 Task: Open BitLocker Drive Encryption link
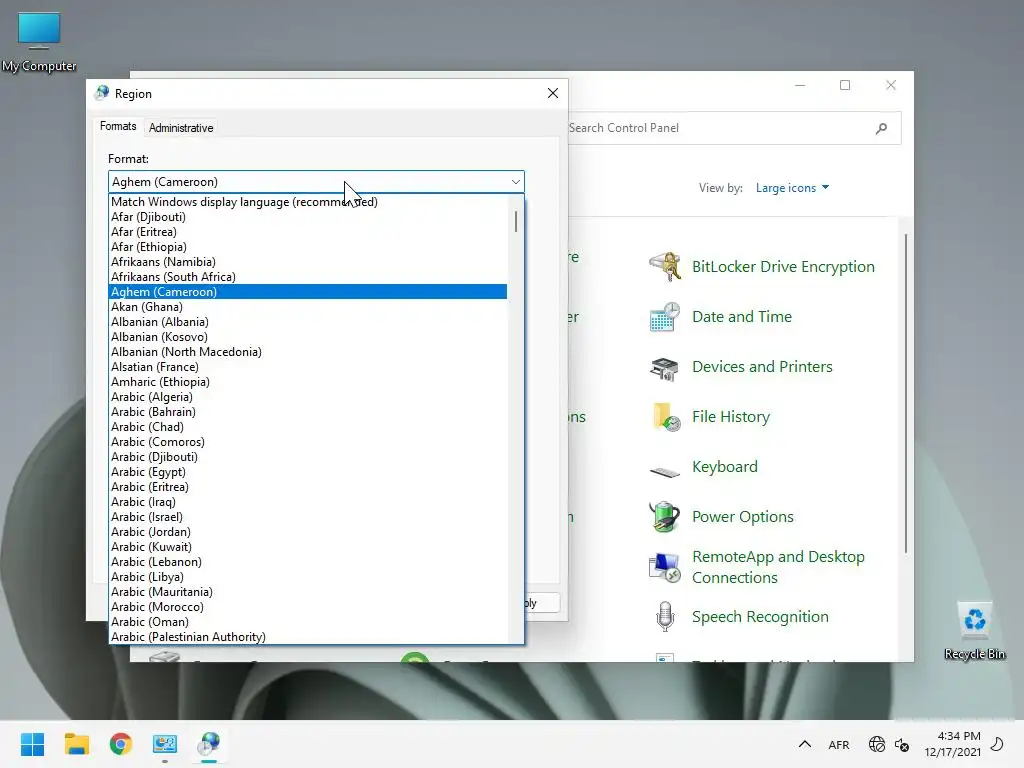point(783,266)
